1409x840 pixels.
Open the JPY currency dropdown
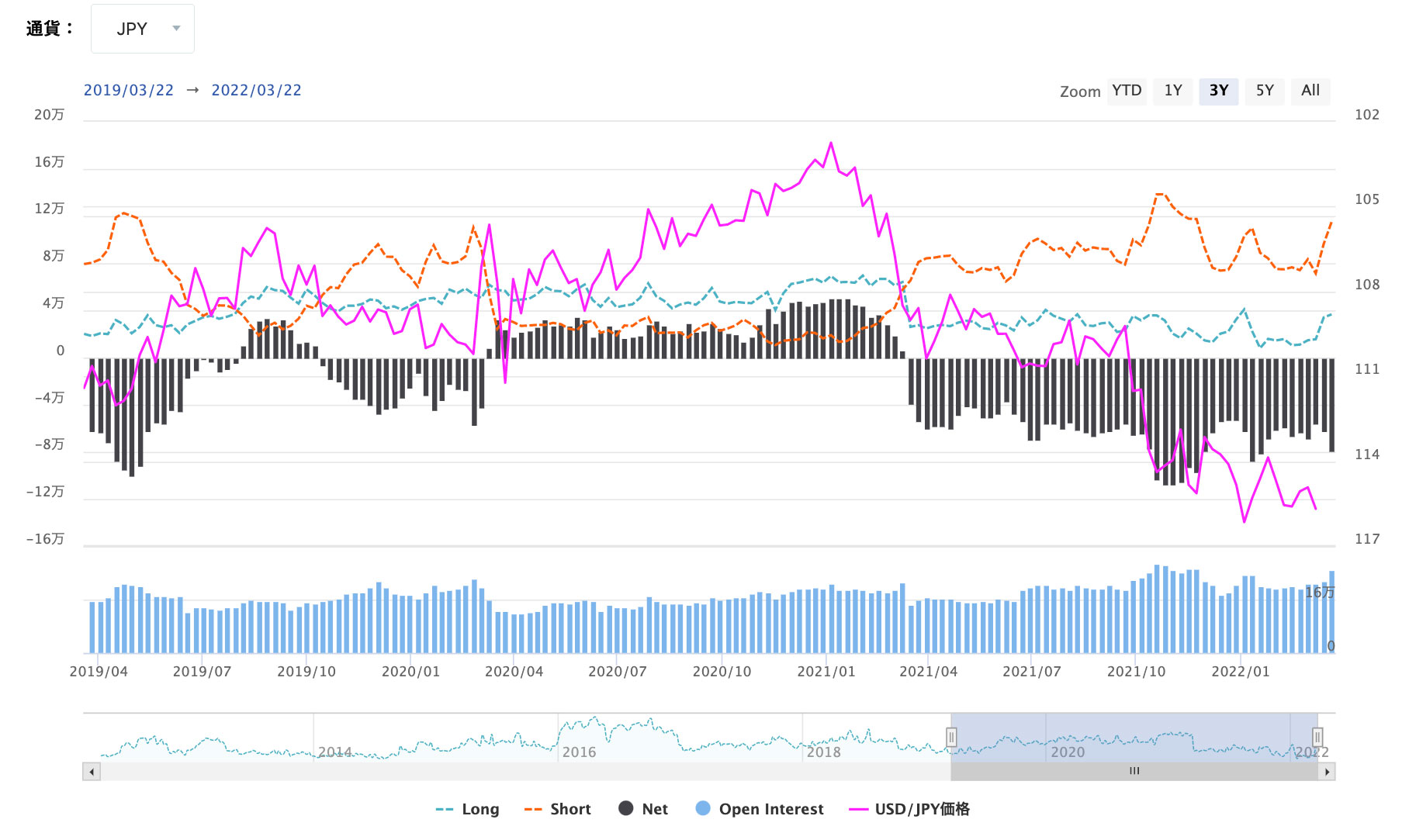[x=143, y=29]
